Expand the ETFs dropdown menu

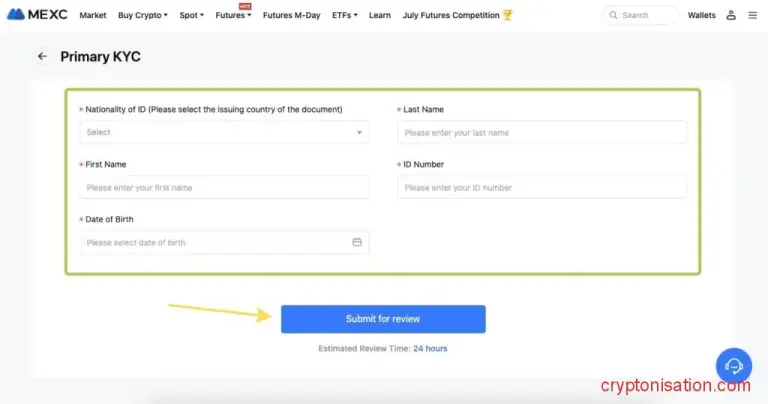345,15
